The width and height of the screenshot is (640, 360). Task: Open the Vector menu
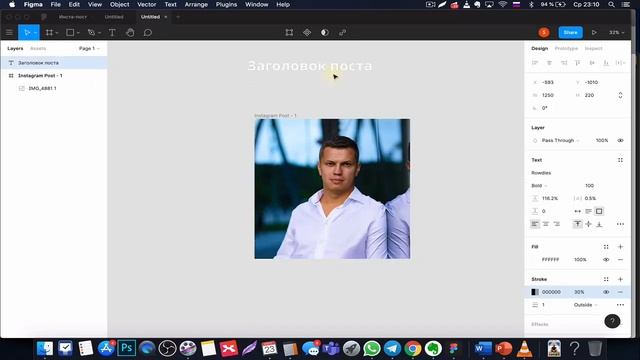point(147,4)
